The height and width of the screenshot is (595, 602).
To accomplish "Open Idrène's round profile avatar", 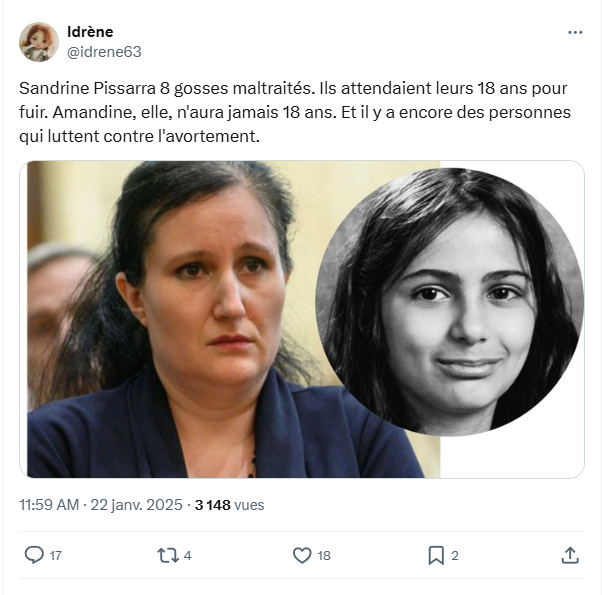I will click(39, 42).
